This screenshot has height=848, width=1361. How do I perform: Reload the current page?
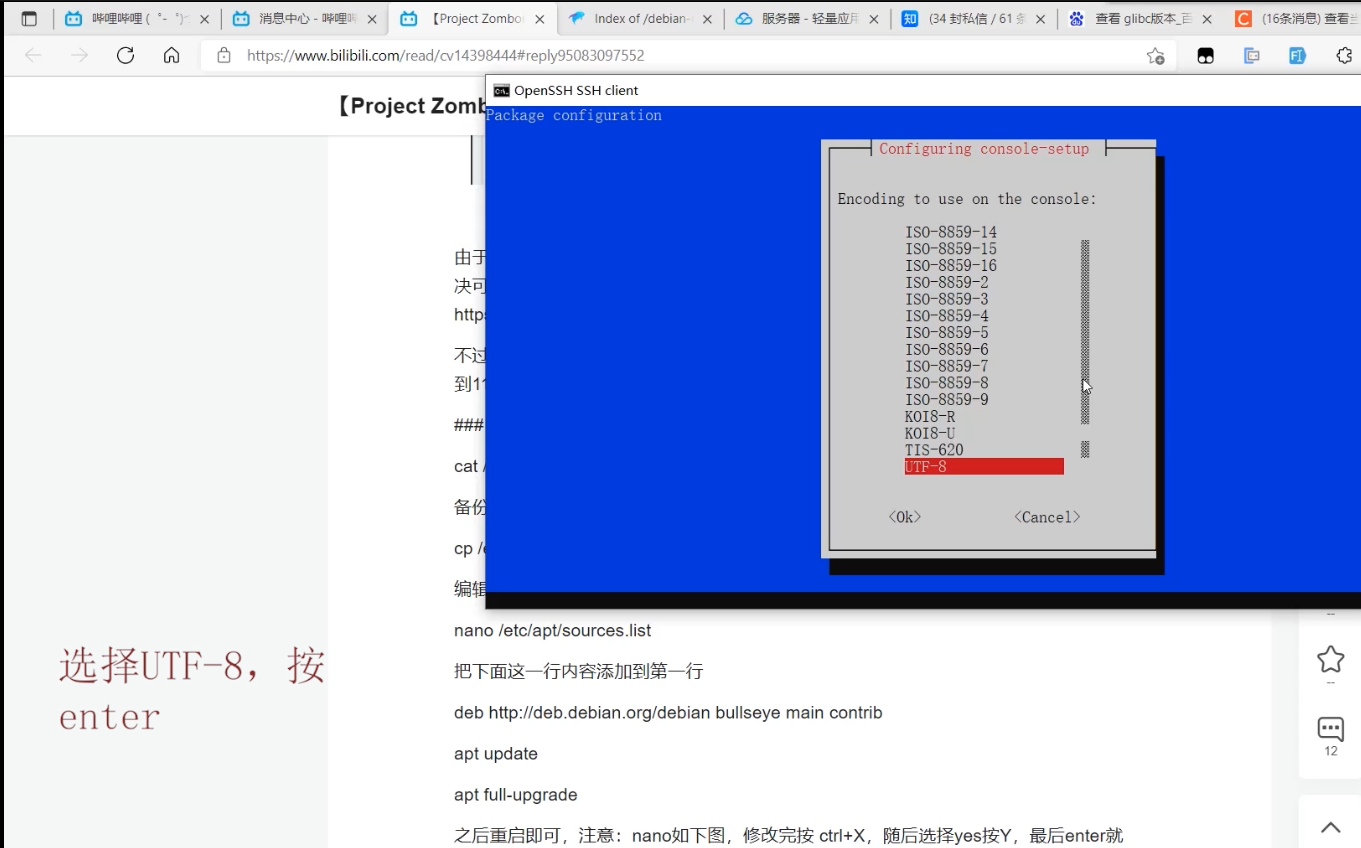tap(125, 56)
